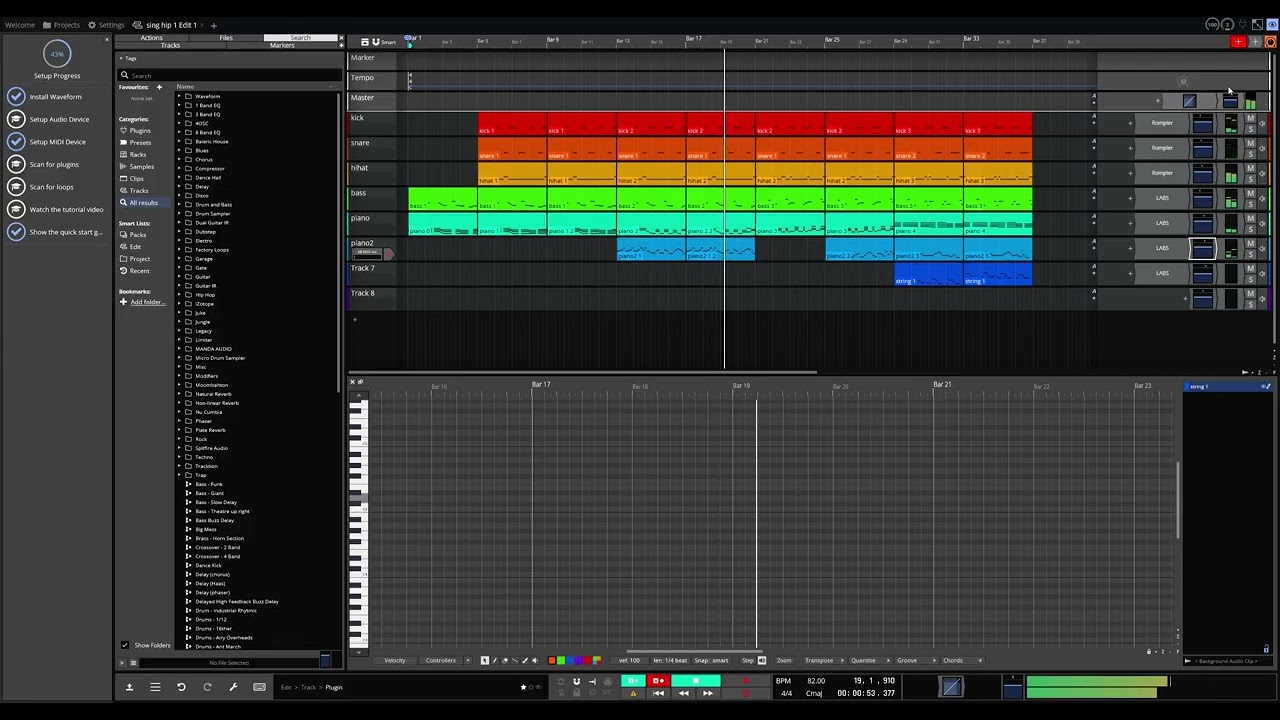Switch to the Actions tab
The image size is (1280, 720).
pos(152,38)
